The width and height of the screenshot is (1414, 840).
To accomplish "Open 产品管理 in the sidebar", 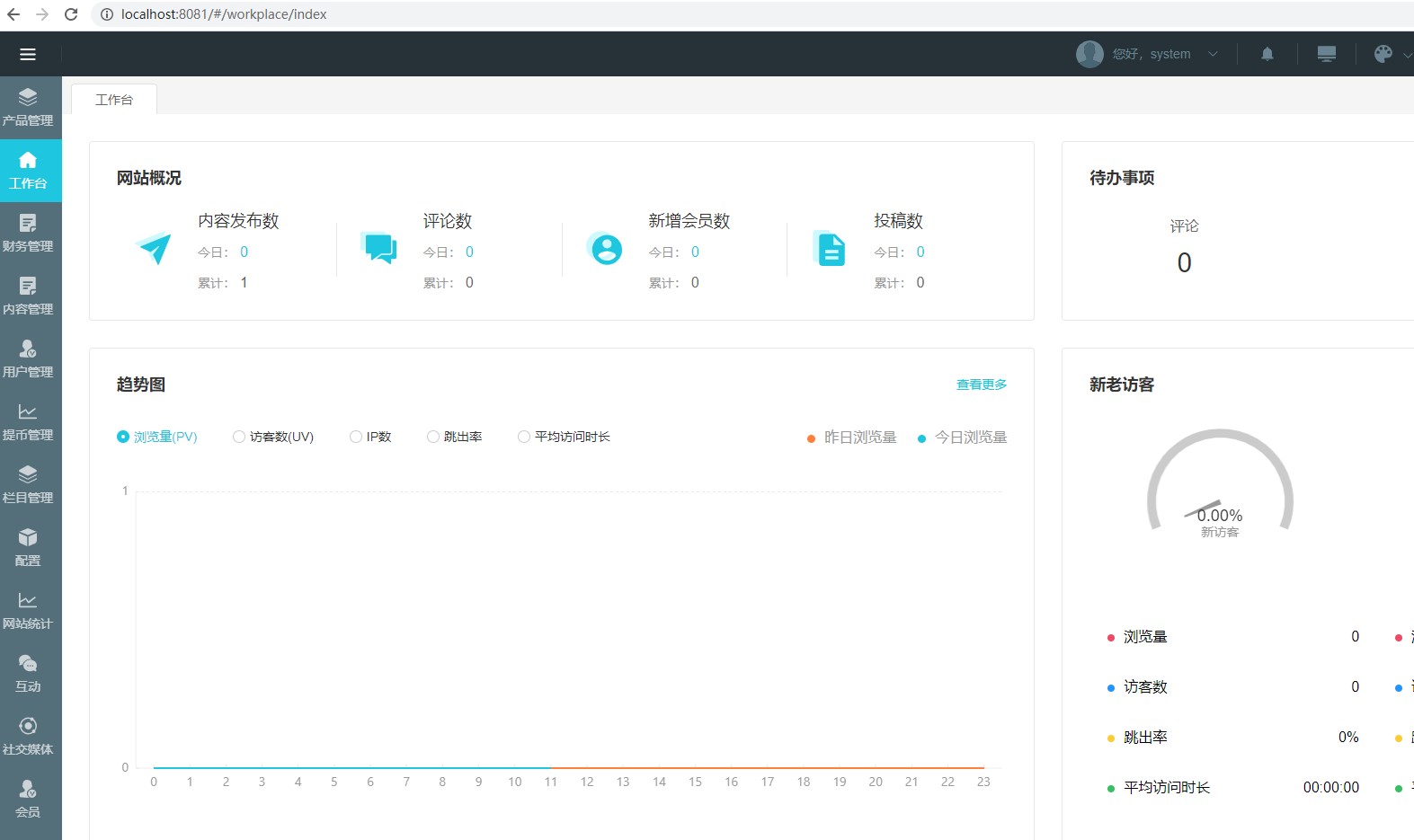I will tap(29, 108).
